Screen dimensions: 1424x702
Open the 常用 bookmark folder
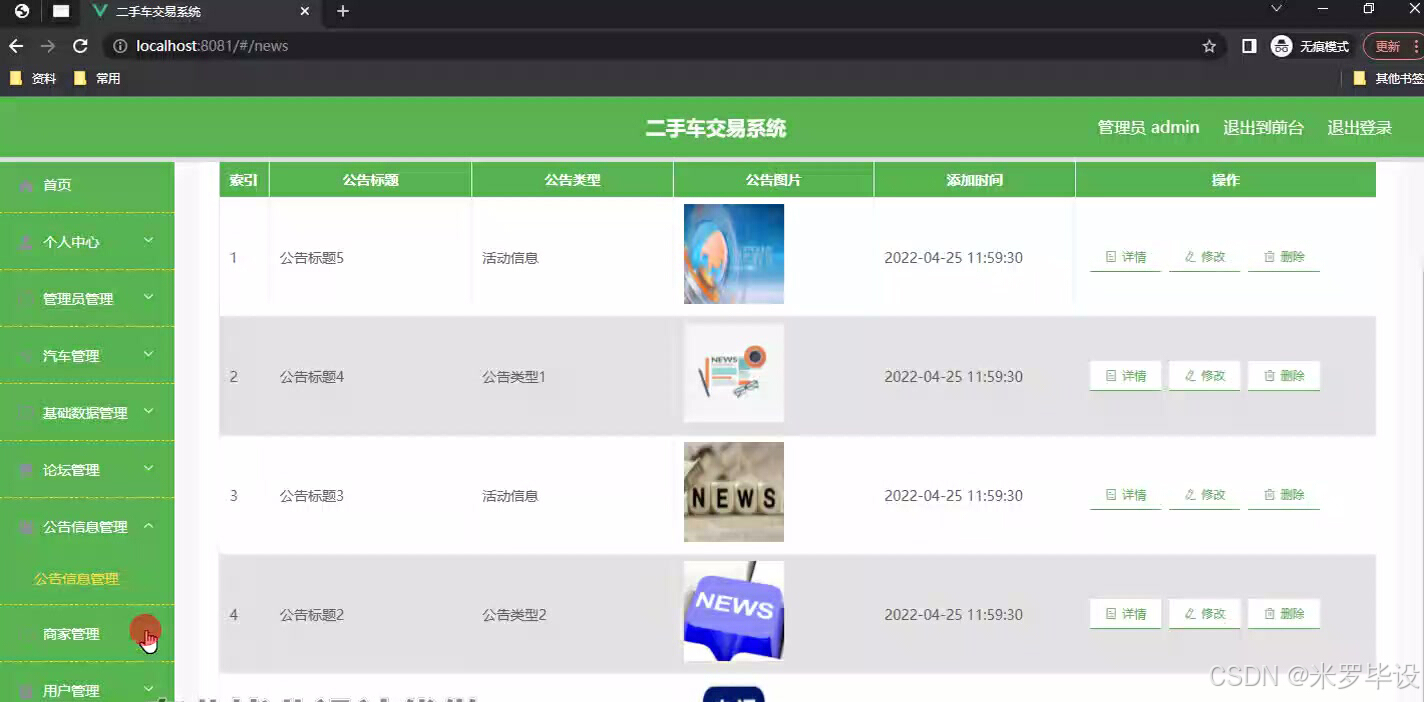click(97, 78)
